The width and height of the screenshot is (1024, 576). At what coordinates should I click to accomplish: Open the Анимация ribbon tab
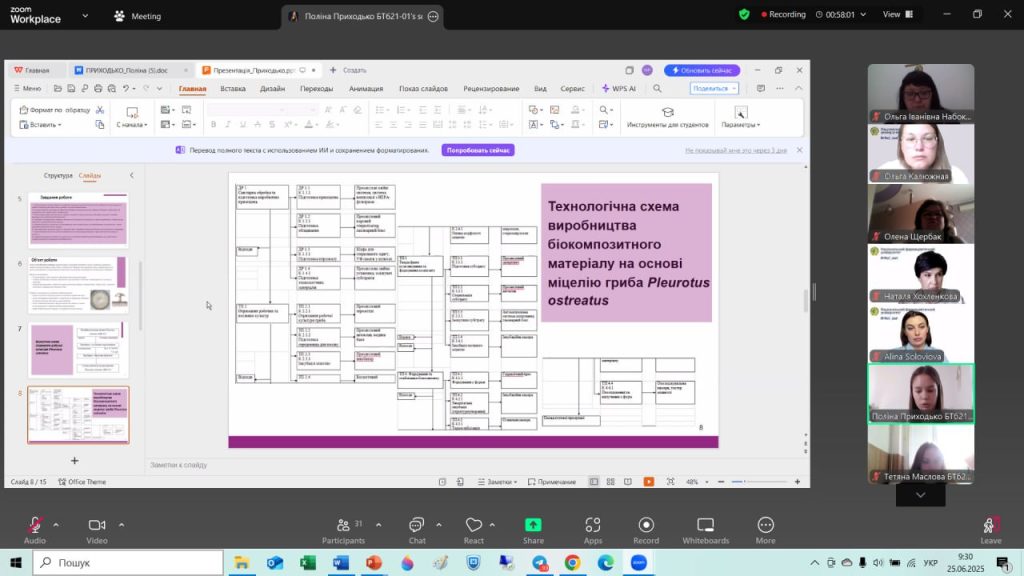pyautogui.click(x=366, y=88)
